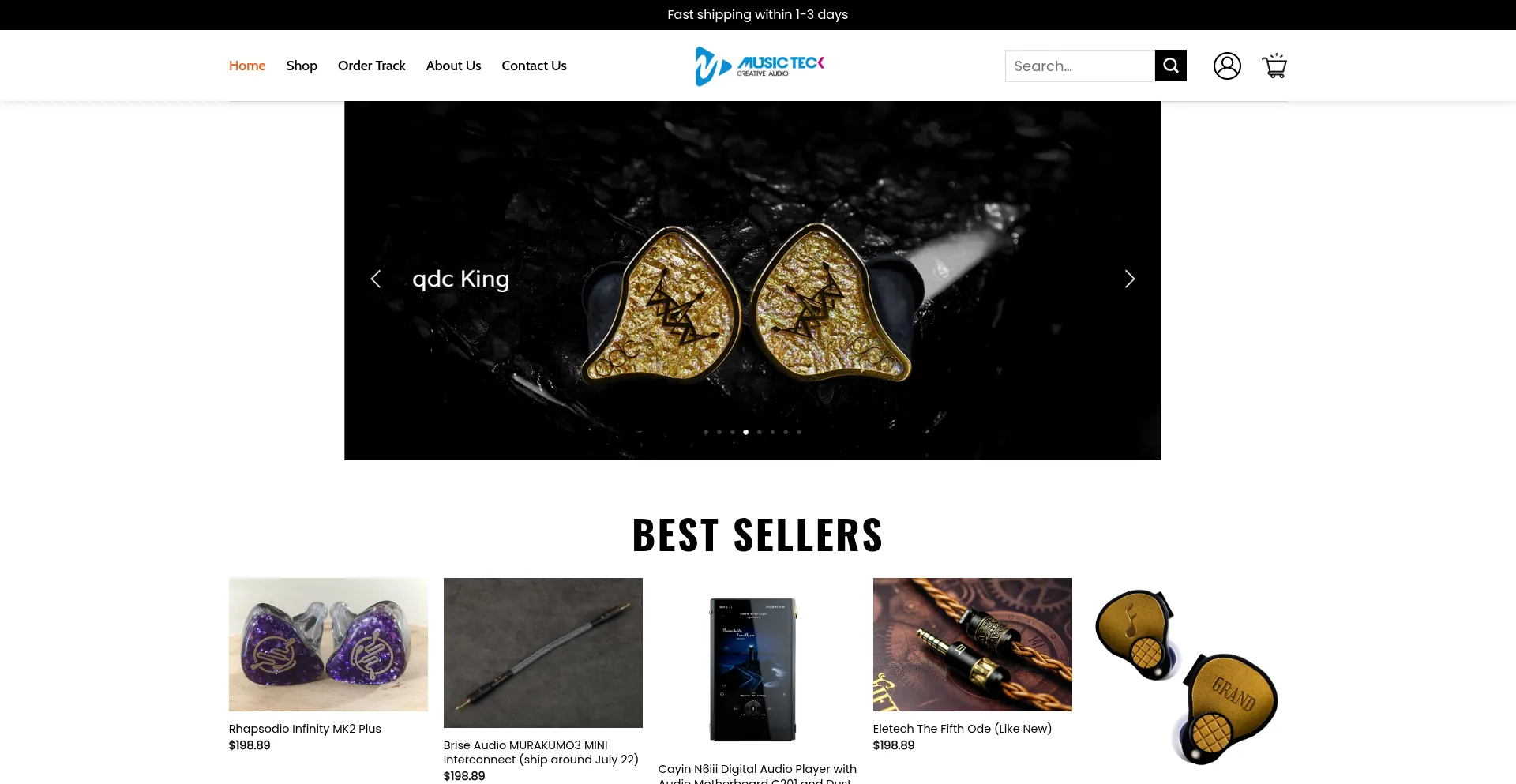
Task: Click the Cayin N6iii player thumbnail
Action: point(758,669)
